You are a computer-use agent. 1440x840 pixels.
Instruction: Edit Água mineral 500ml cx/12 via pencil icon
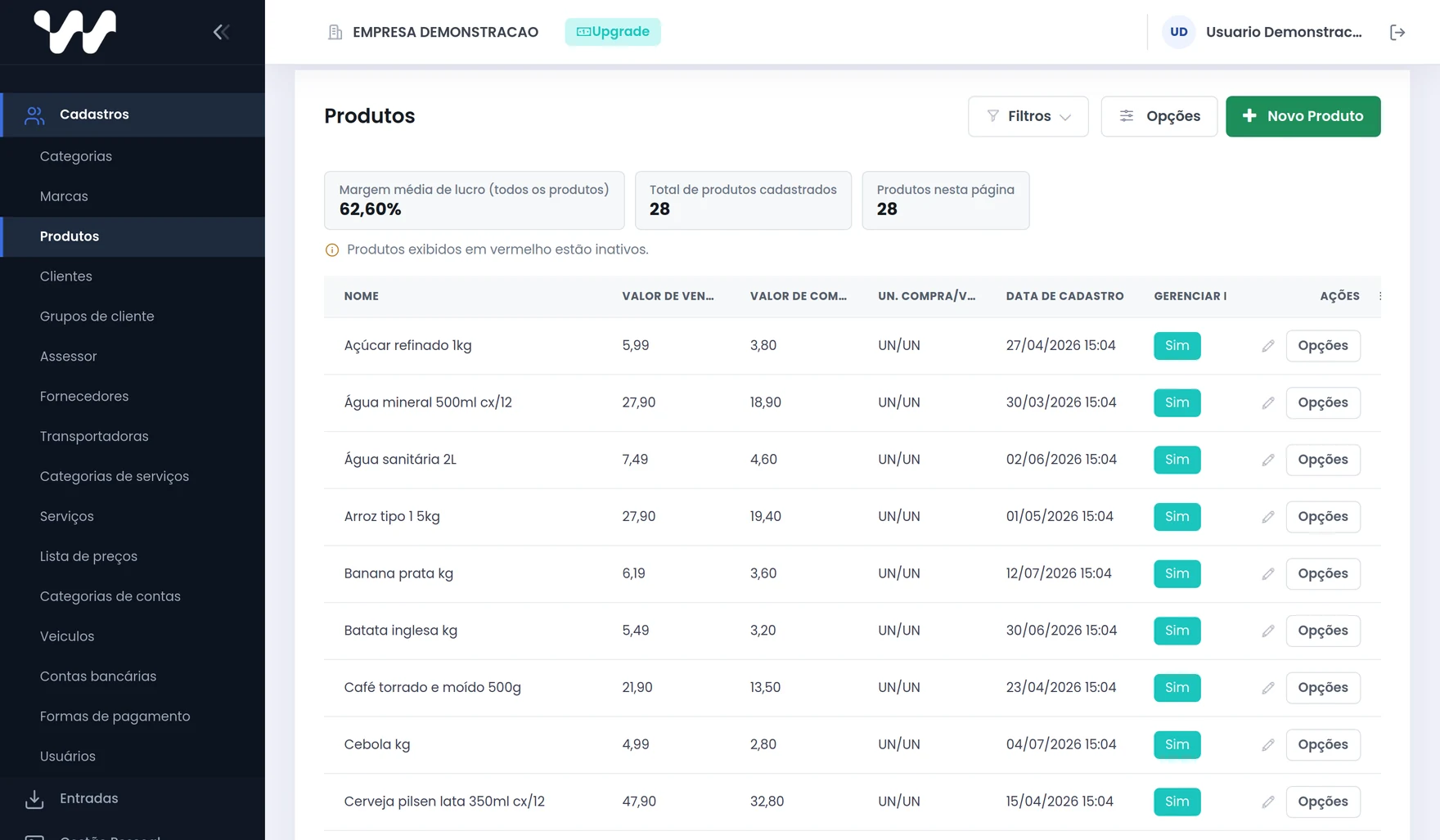click(x=1268, y=403)
